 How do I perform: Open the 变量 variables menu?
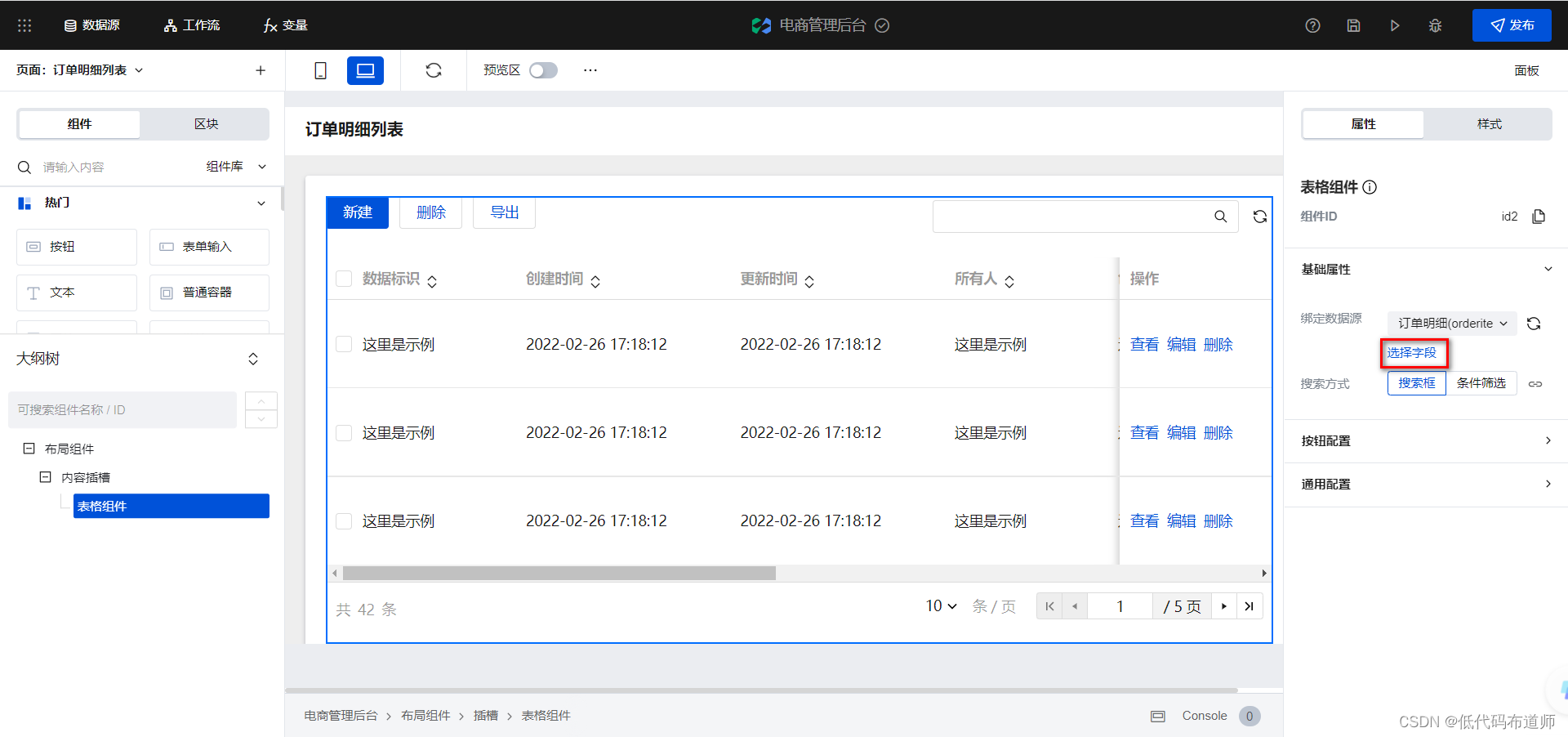[x=286, y=25]
